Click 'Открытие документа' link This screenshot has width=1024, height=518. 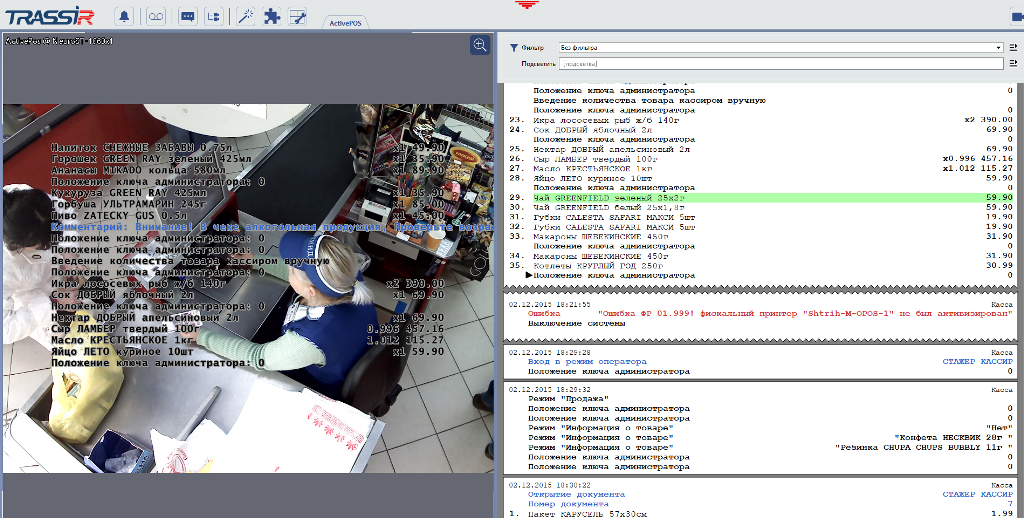pos(576,494)
